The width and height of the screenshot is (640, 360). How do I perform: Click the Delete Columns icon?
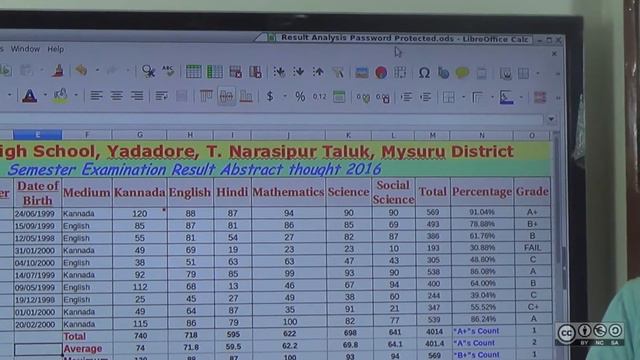pyautogui.click(x=256, y=72)
